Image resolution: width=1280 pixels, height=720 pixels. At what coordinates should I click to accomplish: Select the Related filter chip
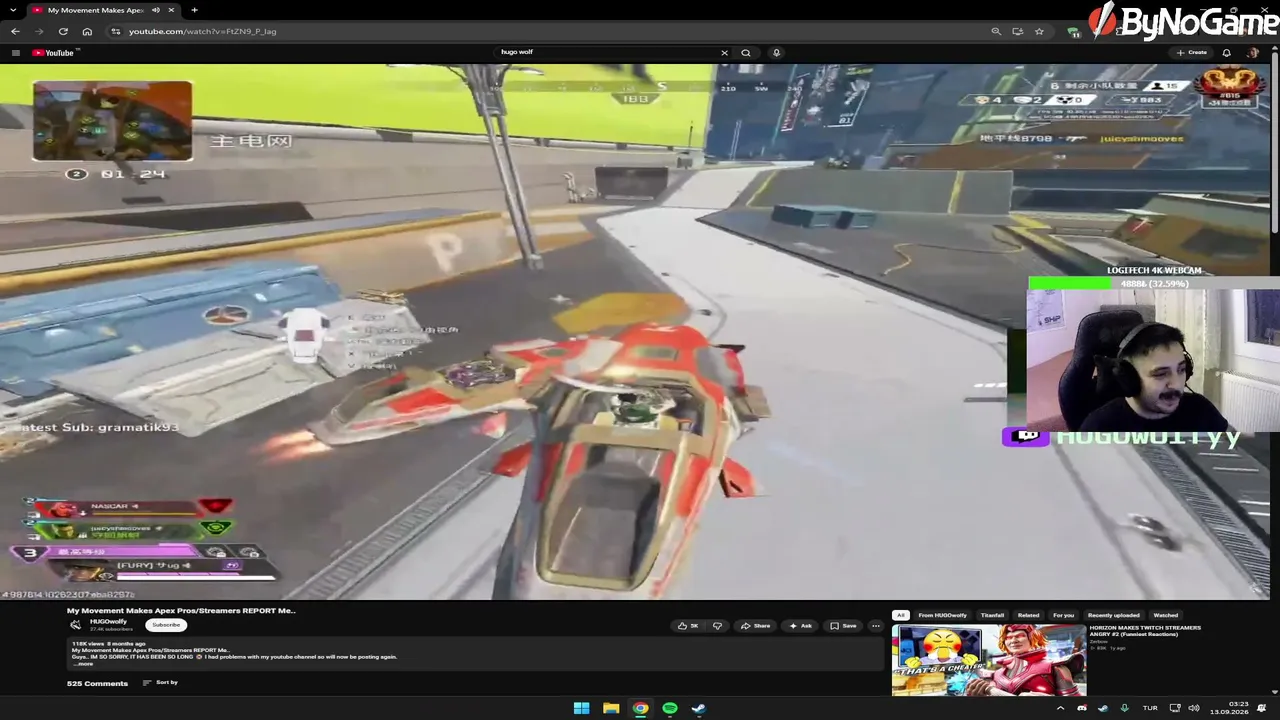[1028, 615]
